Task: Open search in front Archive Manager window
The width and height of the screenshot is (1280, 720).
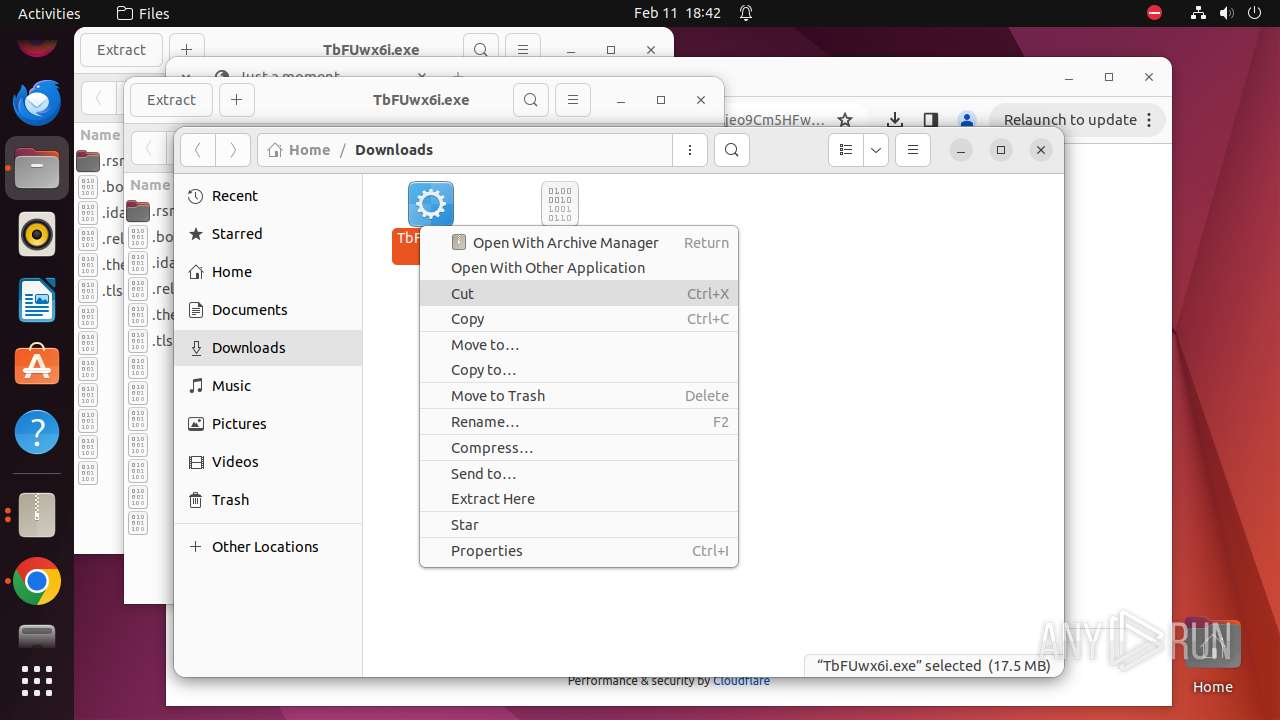Action: pos(531,100)
